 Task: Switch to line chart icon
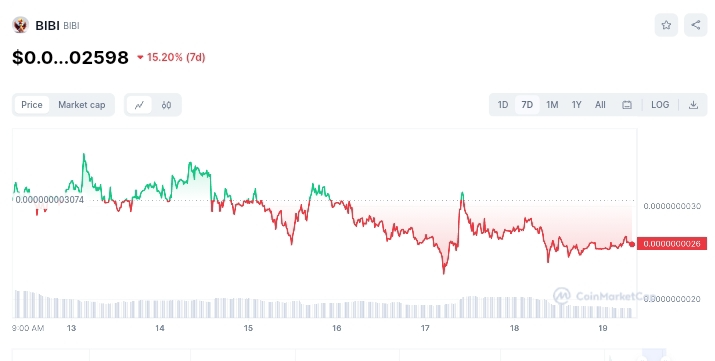pyautogui.click(x=139, y=105)
